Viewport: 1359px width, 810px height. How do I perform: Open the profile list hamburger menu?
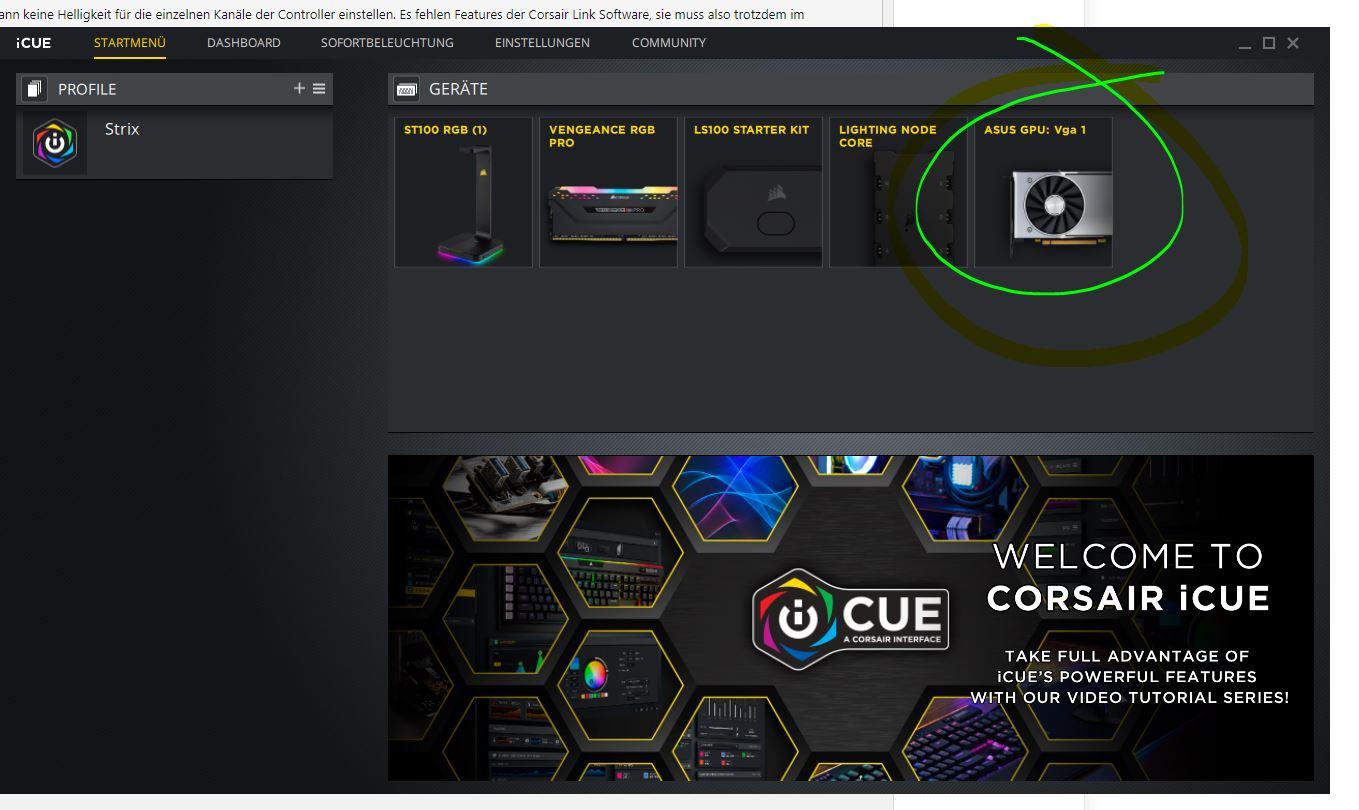[x=319, y=88]
